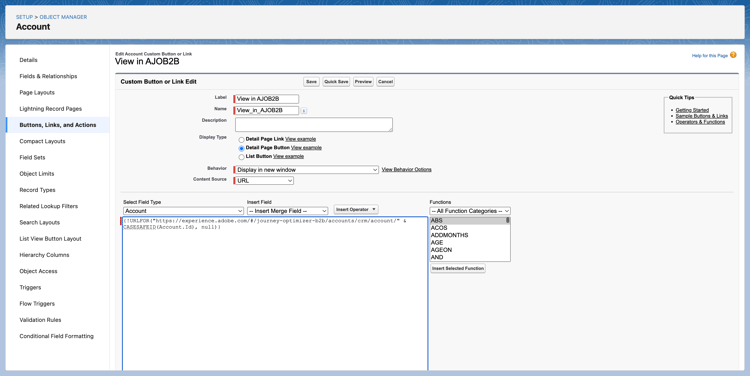Select AND in the functions list

click(x=468, y=257)
